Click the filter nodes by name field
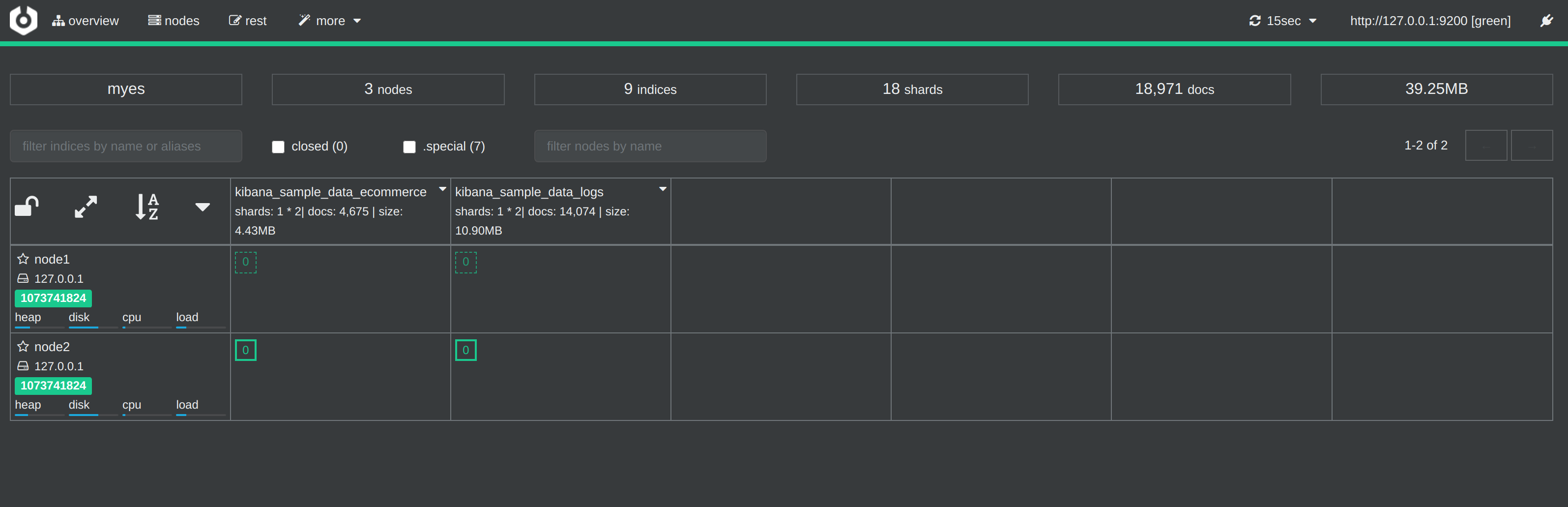The width and height of the screenshot is (1568, 507). tap(650, 146)
